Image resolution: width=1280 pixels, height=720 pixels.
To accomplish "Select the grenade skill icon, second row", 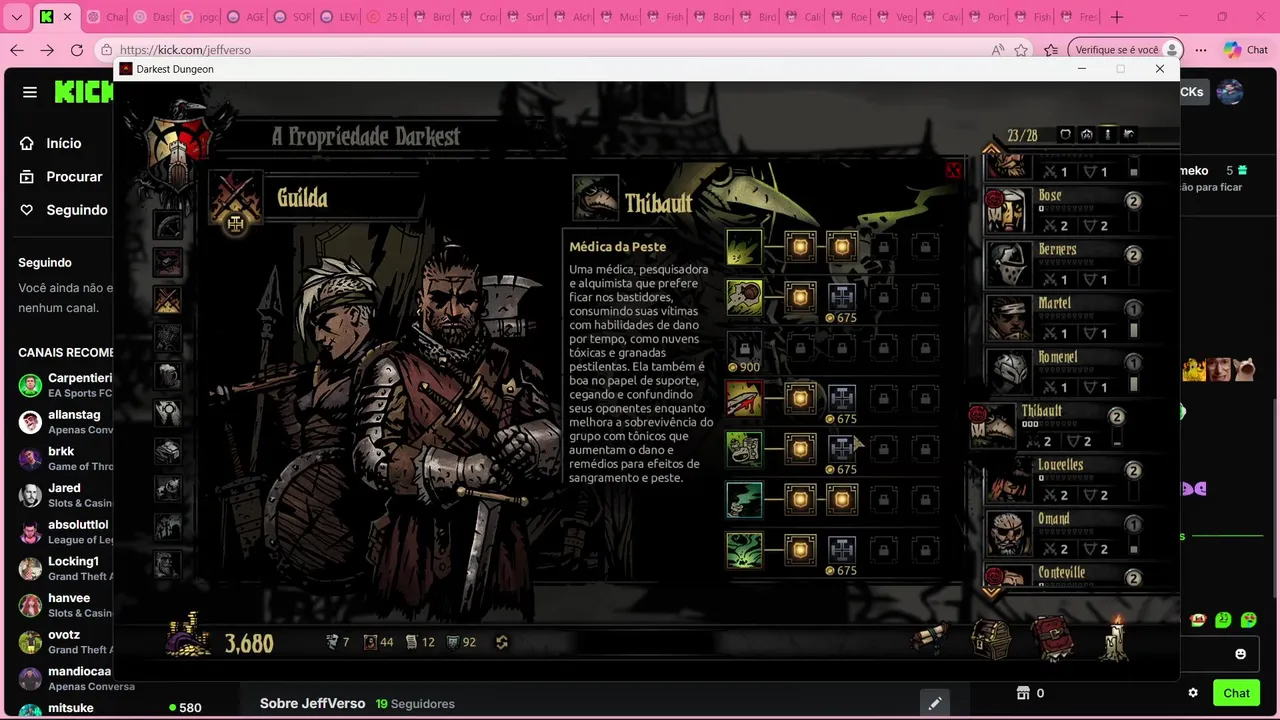I will pyautogui.click(x=744, y=297).
